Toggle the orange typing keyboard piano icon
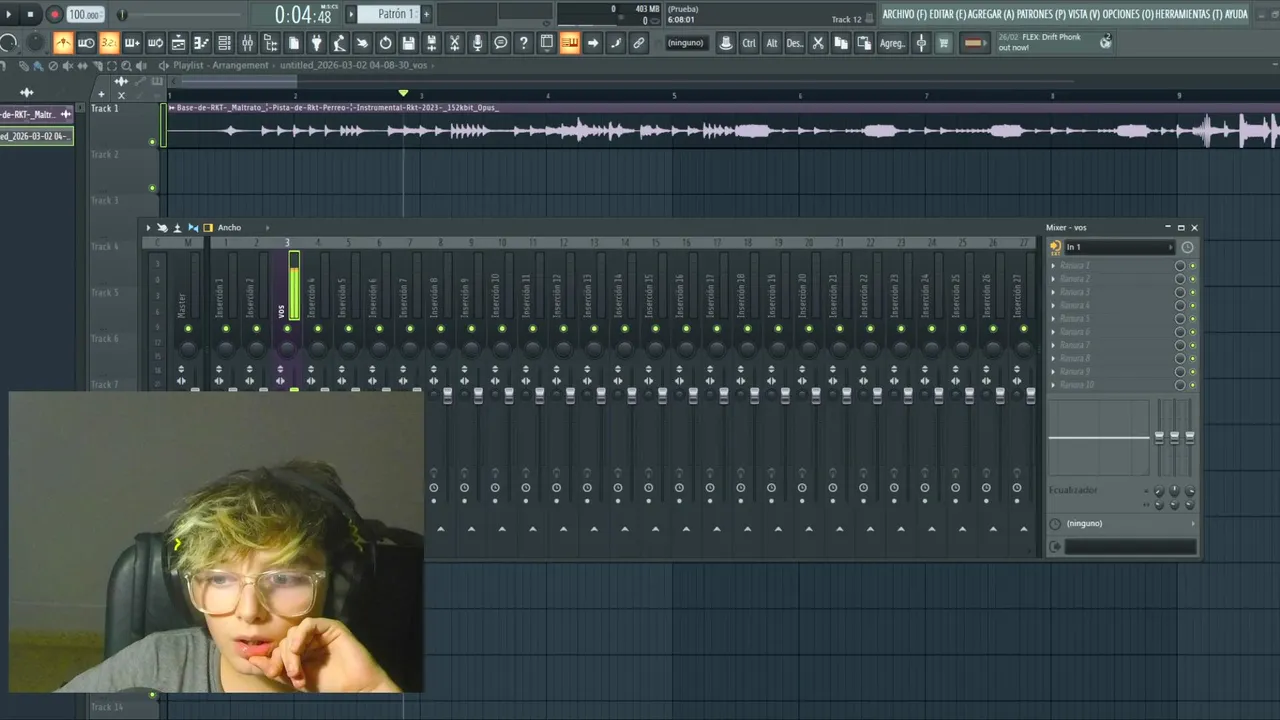Screen dimensions: 1280x720 click(569, 43)
